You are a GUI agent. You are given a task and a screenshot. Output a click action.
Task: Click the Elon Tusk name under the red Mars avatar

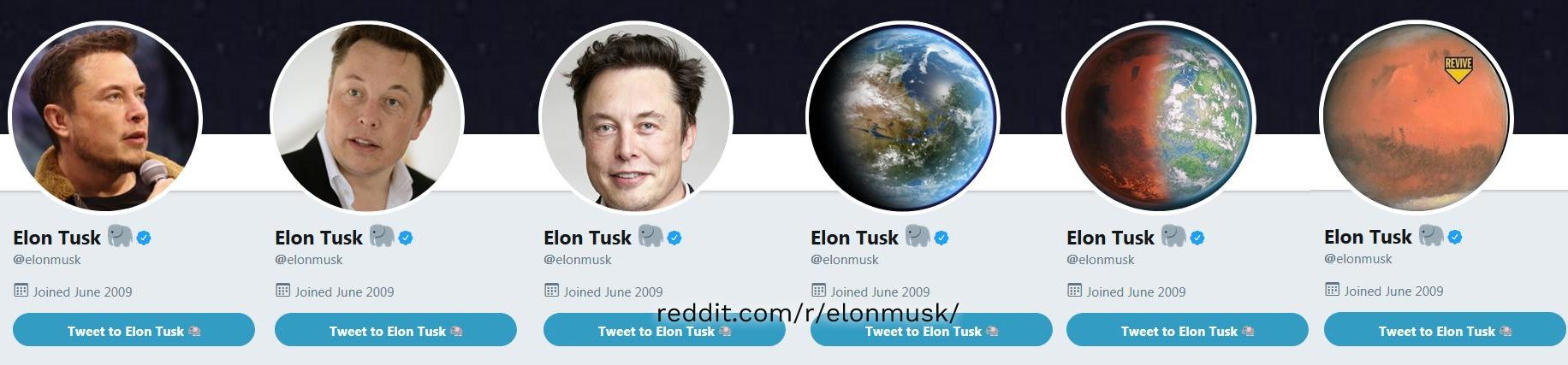(1368, 237)
